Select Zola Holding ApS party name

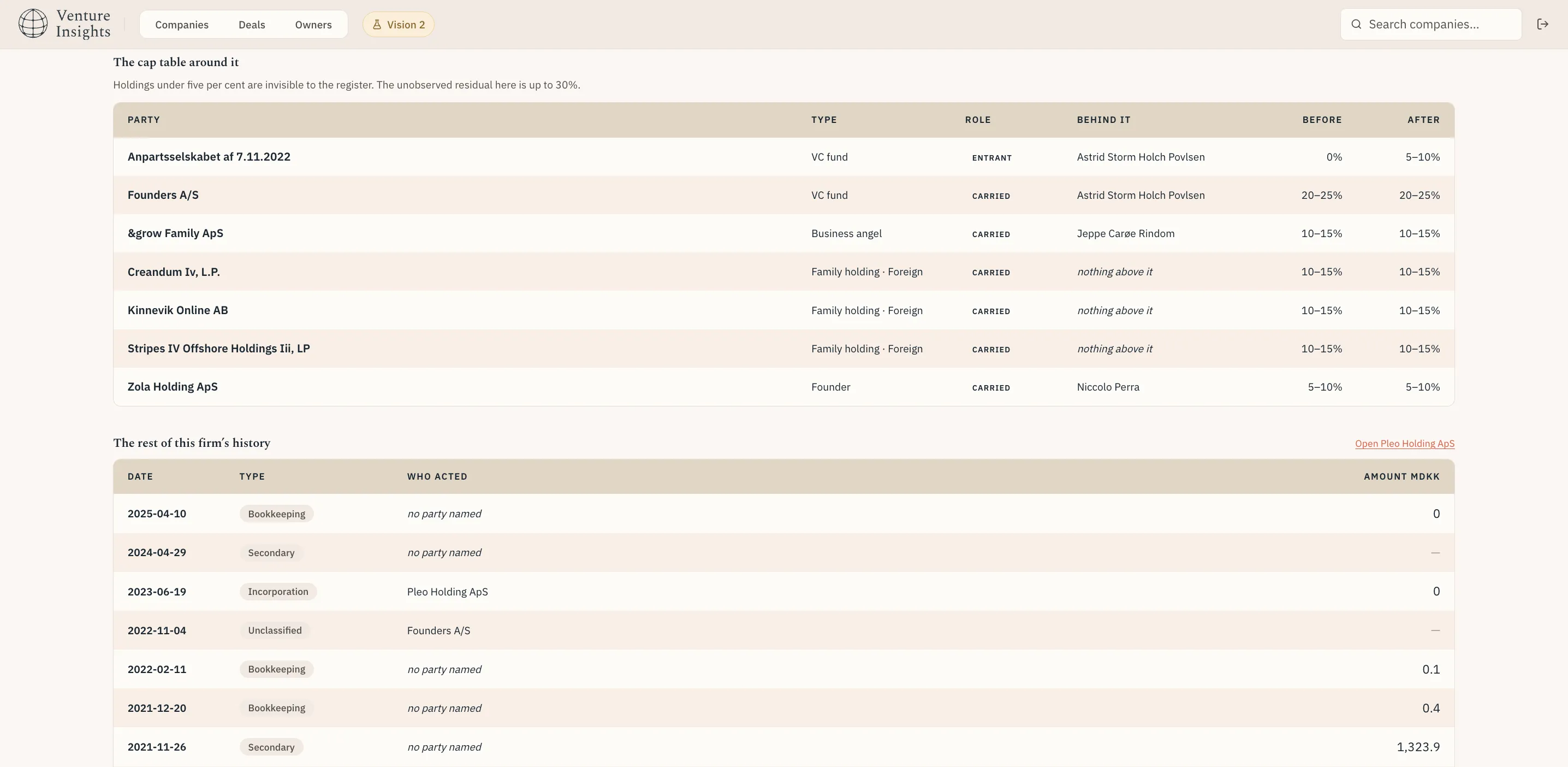pos(173,387)
